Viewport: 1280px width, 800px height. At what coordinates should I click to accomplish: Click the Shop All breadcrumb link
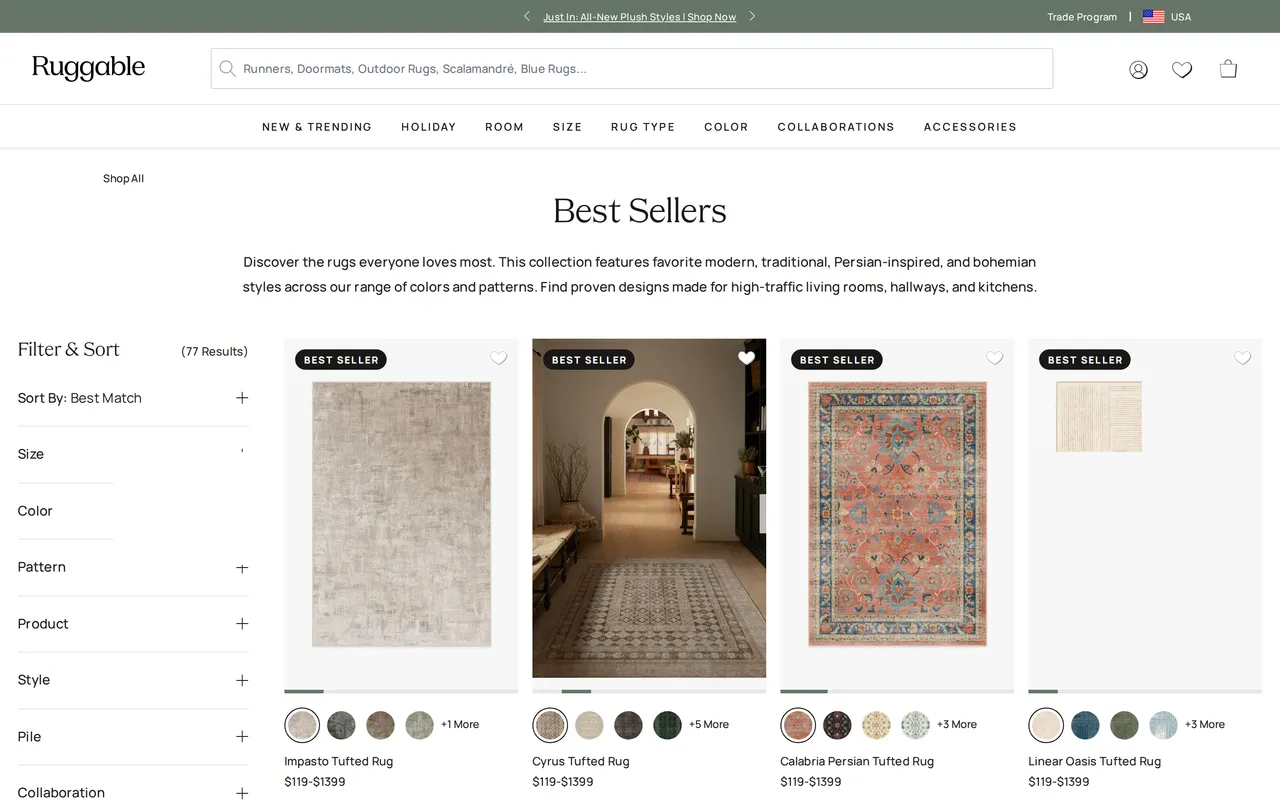123,179
